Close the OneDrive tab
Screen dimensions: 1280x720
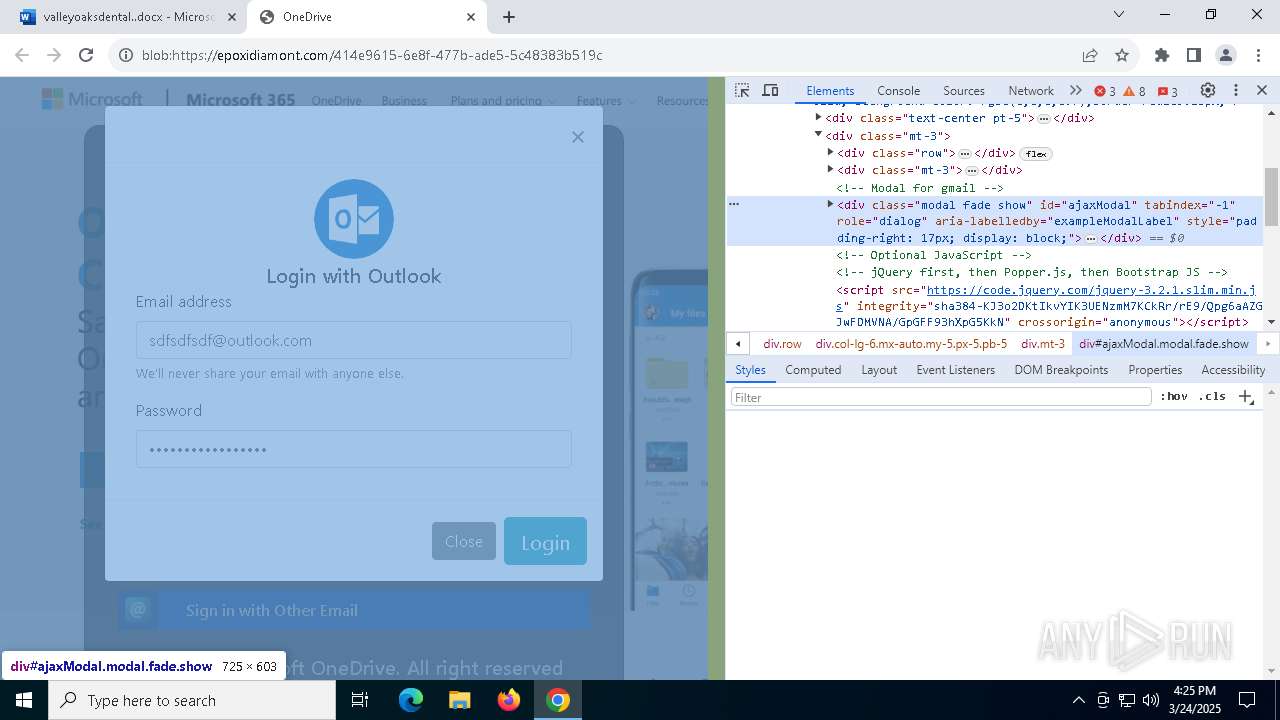tap(471, 17)
